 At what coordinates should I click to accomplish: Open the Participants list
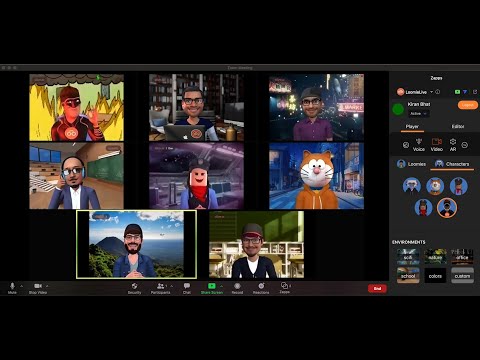161,288
